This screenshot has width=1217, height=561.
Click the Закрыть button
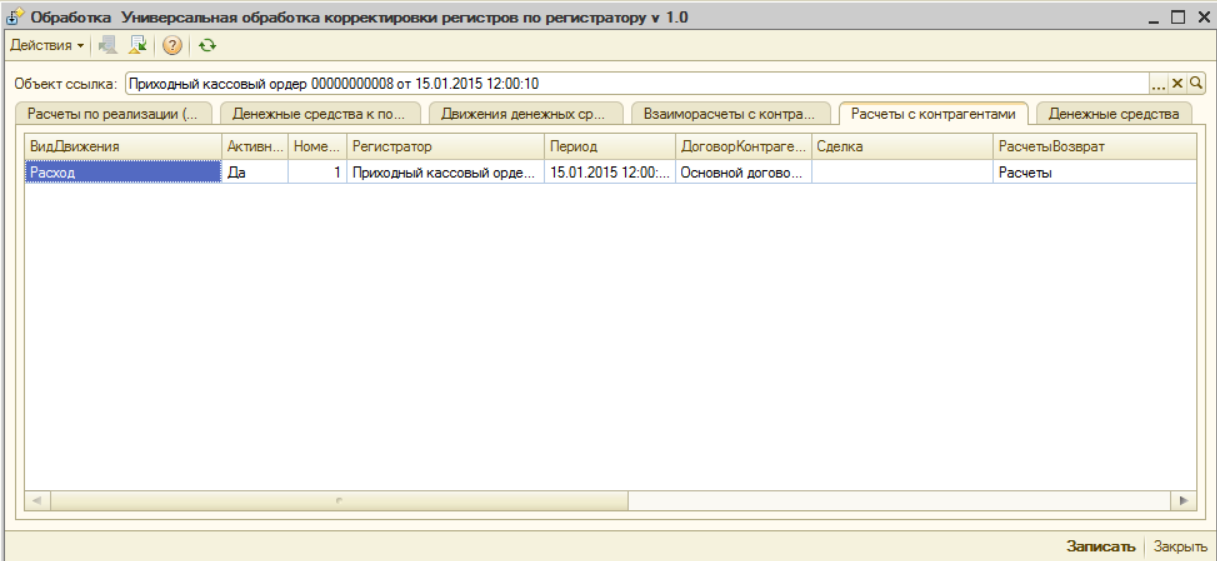click(1180, 546)
